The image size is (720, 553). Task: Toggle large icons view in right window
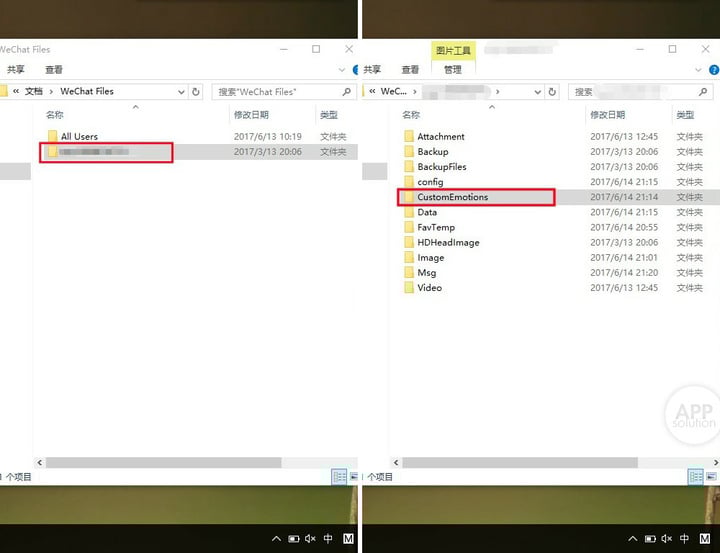[x=711, y=477]
